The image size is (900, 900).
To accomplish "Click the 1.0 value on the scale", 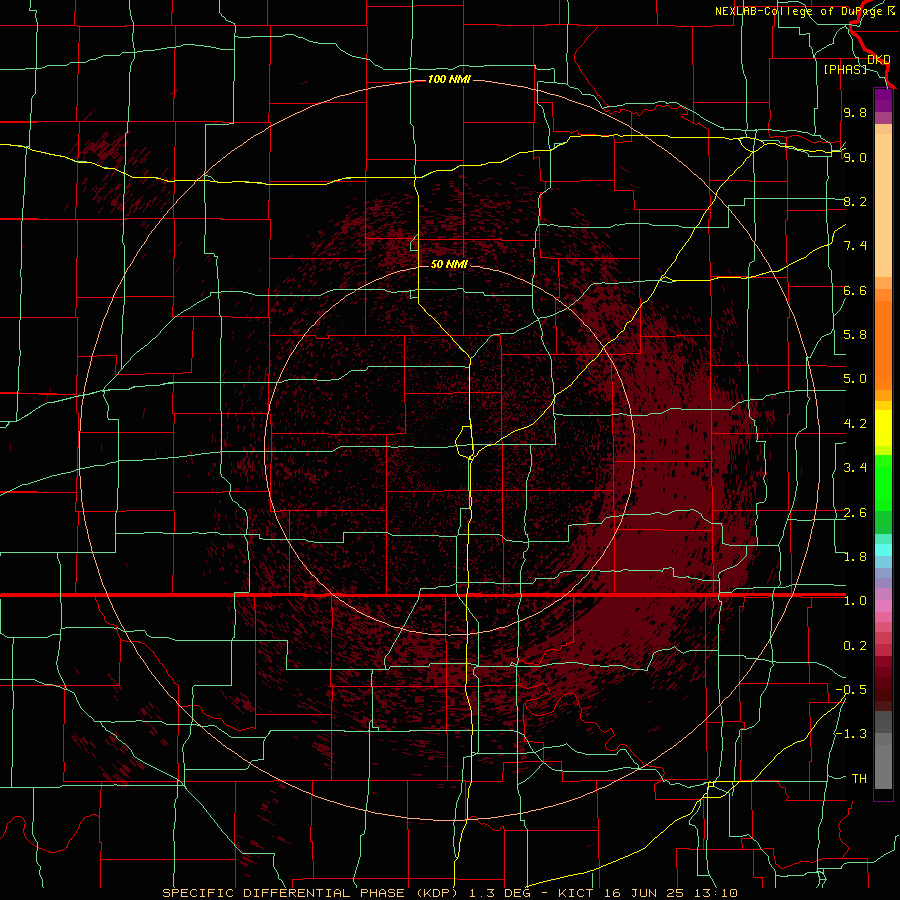I will coord(855,601).
